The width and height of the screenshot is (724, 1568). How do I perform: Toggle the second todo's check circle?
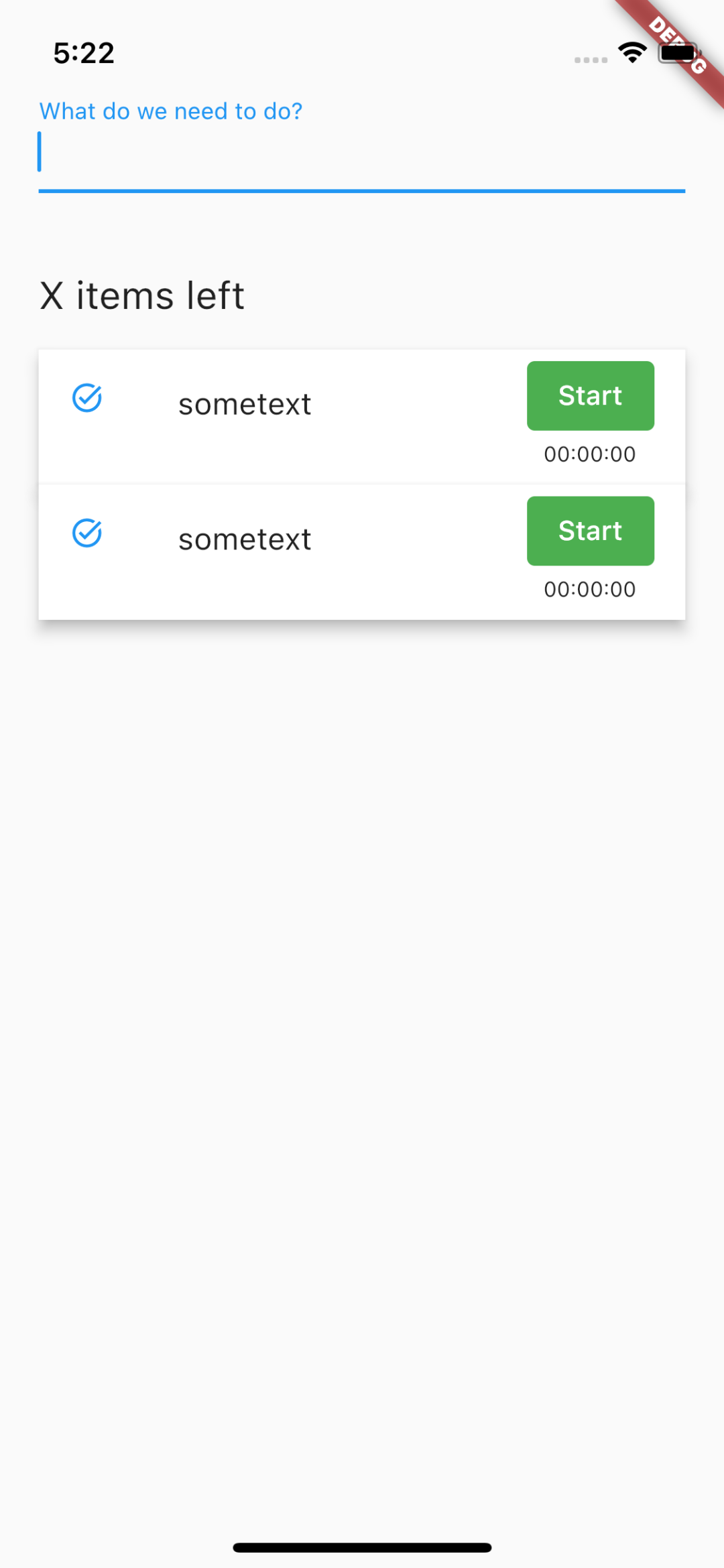[x=87, y=533]
